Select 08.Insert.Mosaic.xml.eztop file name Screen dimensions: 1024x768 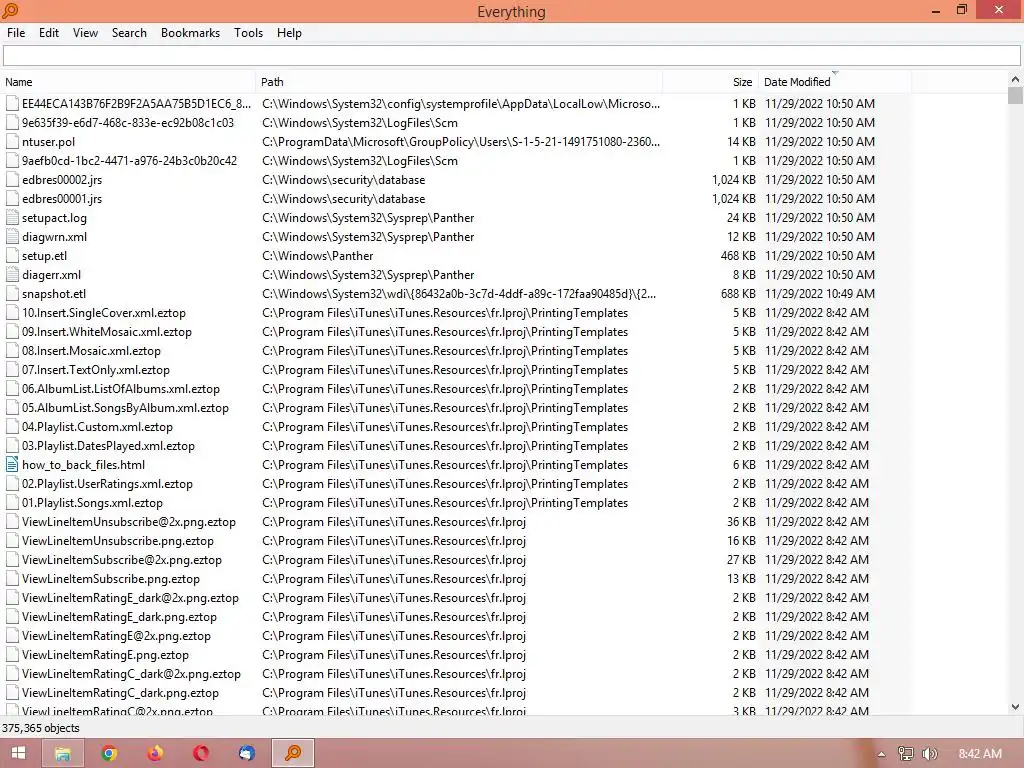pyautogui.click(x=91, y=351)
